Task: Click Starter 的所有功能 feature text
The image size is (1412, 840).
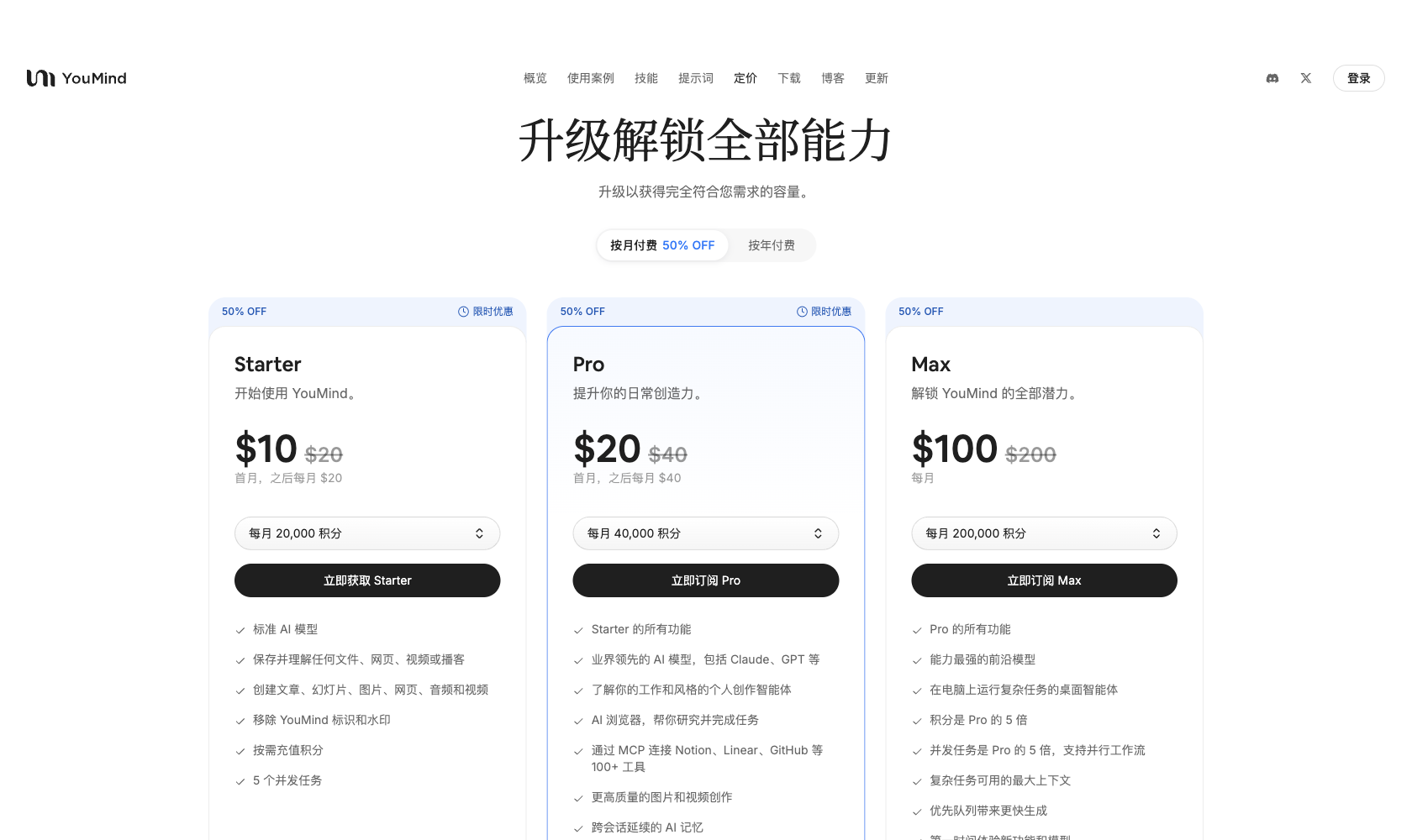Action: 641,629
